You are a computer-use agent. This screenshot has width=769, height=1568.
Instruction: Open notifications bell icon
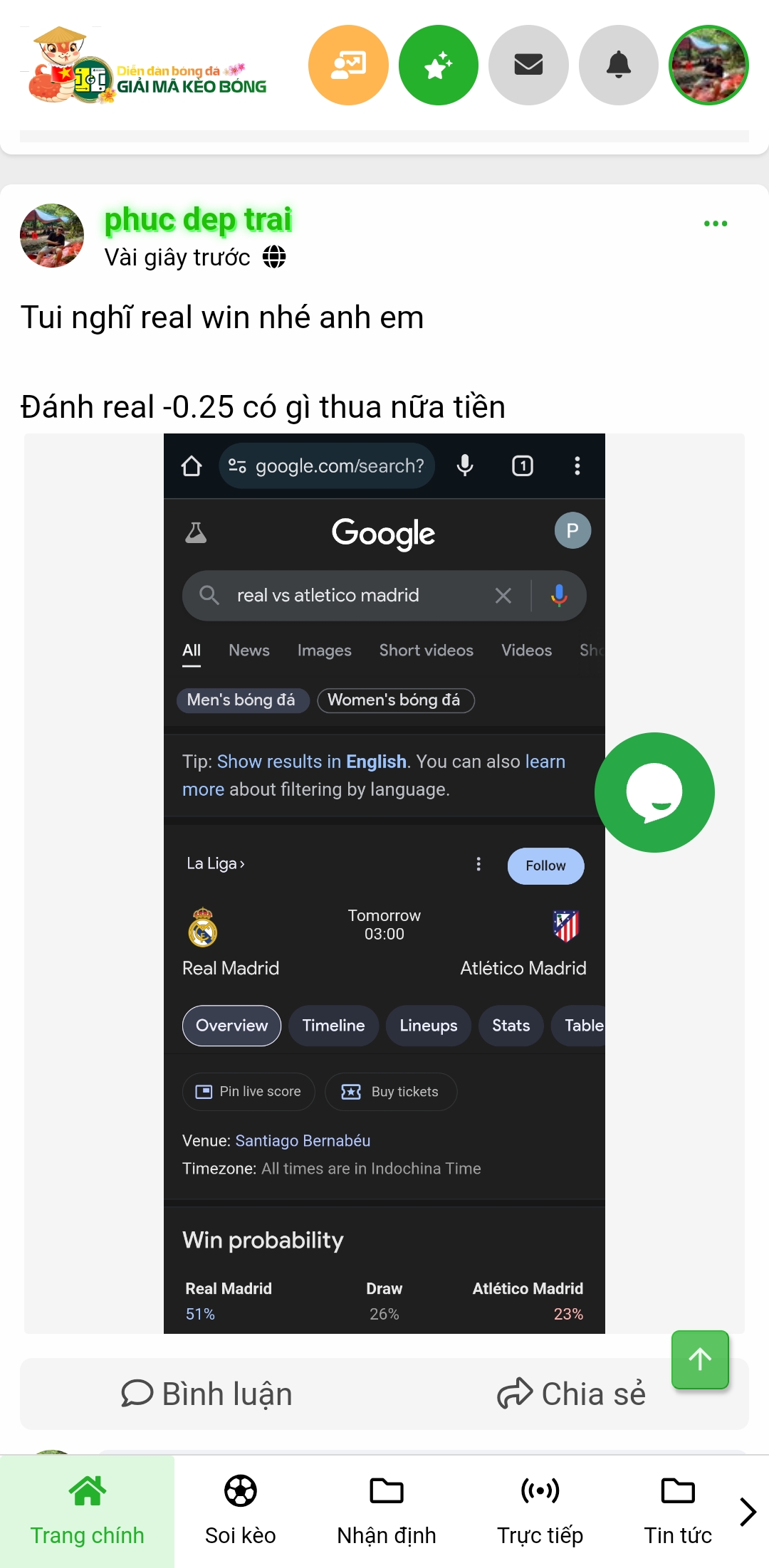pyautogui.click(x=619, y=65)
